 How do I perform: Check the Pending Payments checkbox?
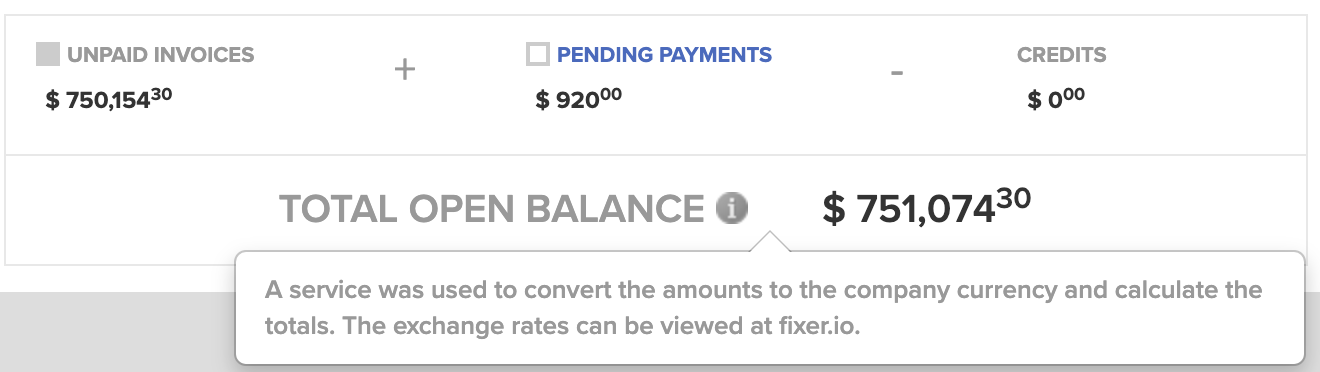[538, 54]
